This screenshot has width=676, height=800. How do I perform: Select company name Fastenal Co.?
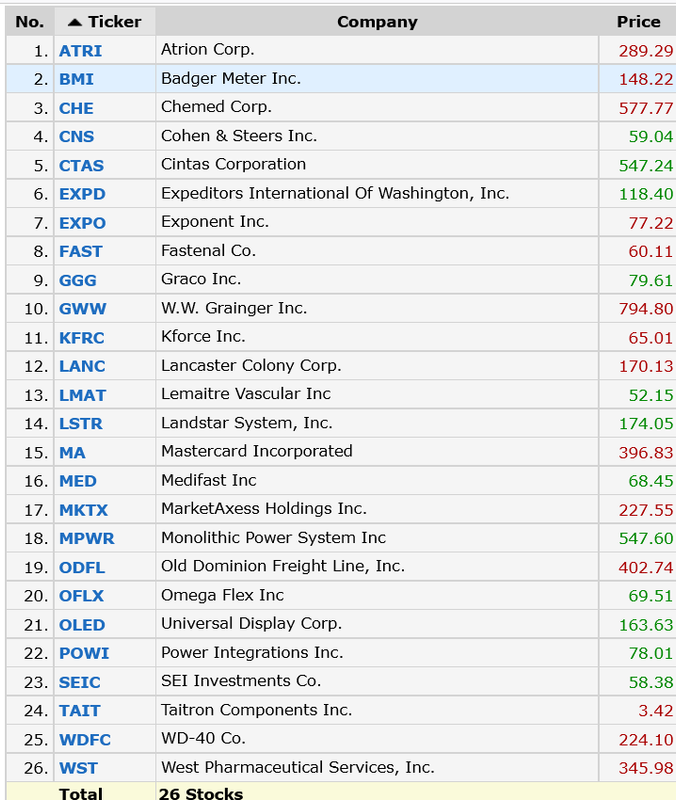tap(209, 251)
